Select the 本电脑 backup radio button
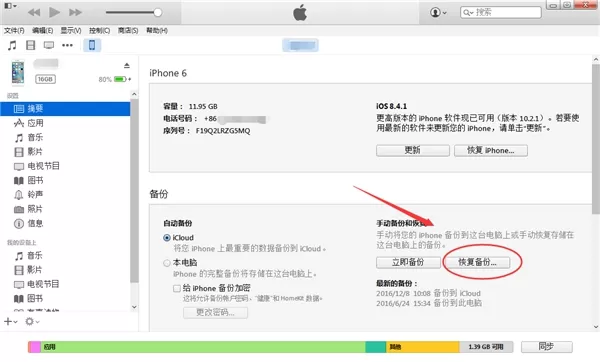Screen dimensions: 600x362 (x=167, y=263)
